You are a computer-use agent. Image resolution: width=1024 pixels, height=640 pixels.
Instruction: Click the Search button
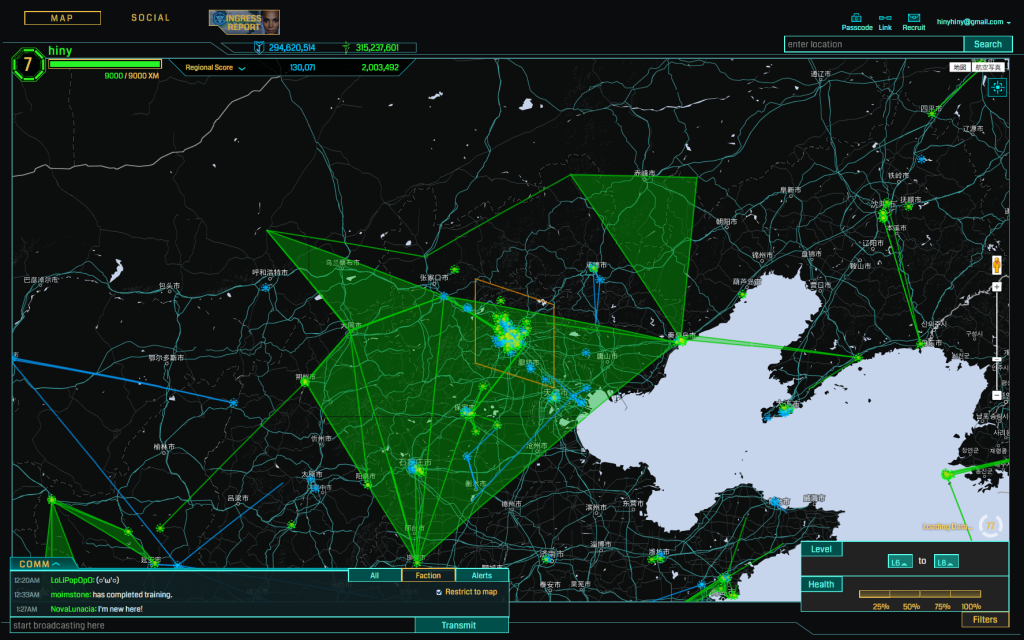coord(987,44)
